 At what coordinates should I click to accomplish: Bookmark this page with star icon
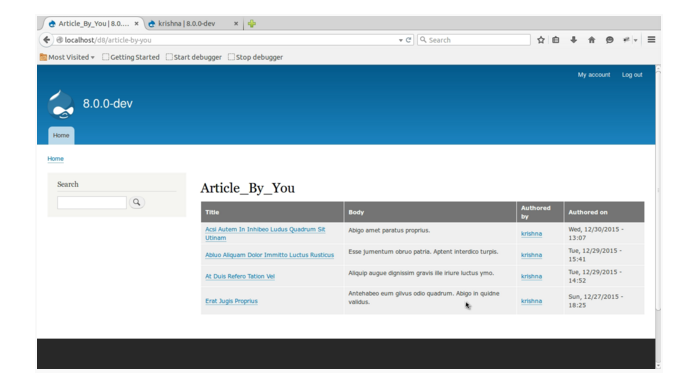(541, 40)
